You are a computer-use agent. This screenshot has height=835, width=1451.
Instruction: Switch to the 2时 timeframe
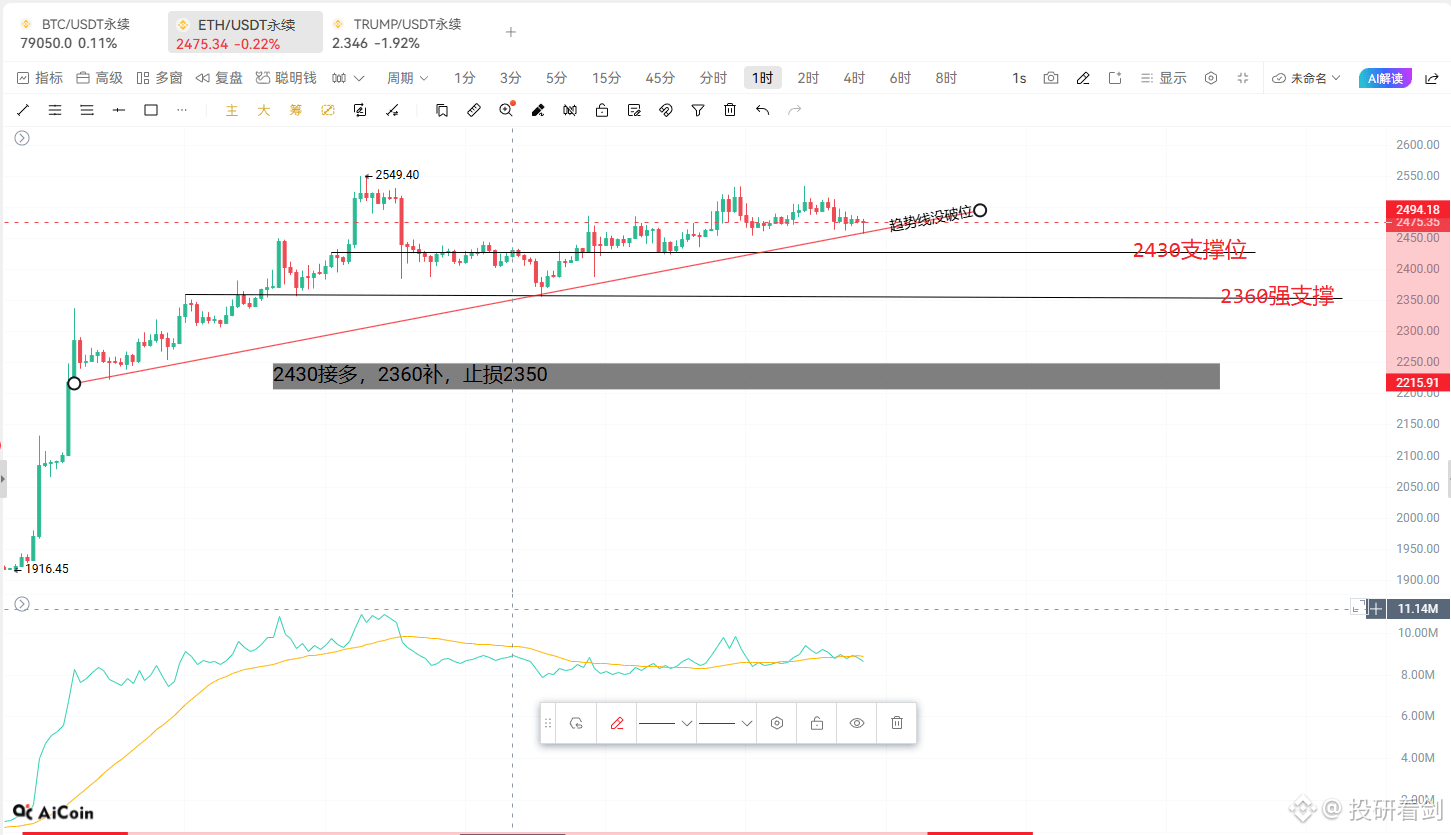pyautogui.click(x=808, y=78)
